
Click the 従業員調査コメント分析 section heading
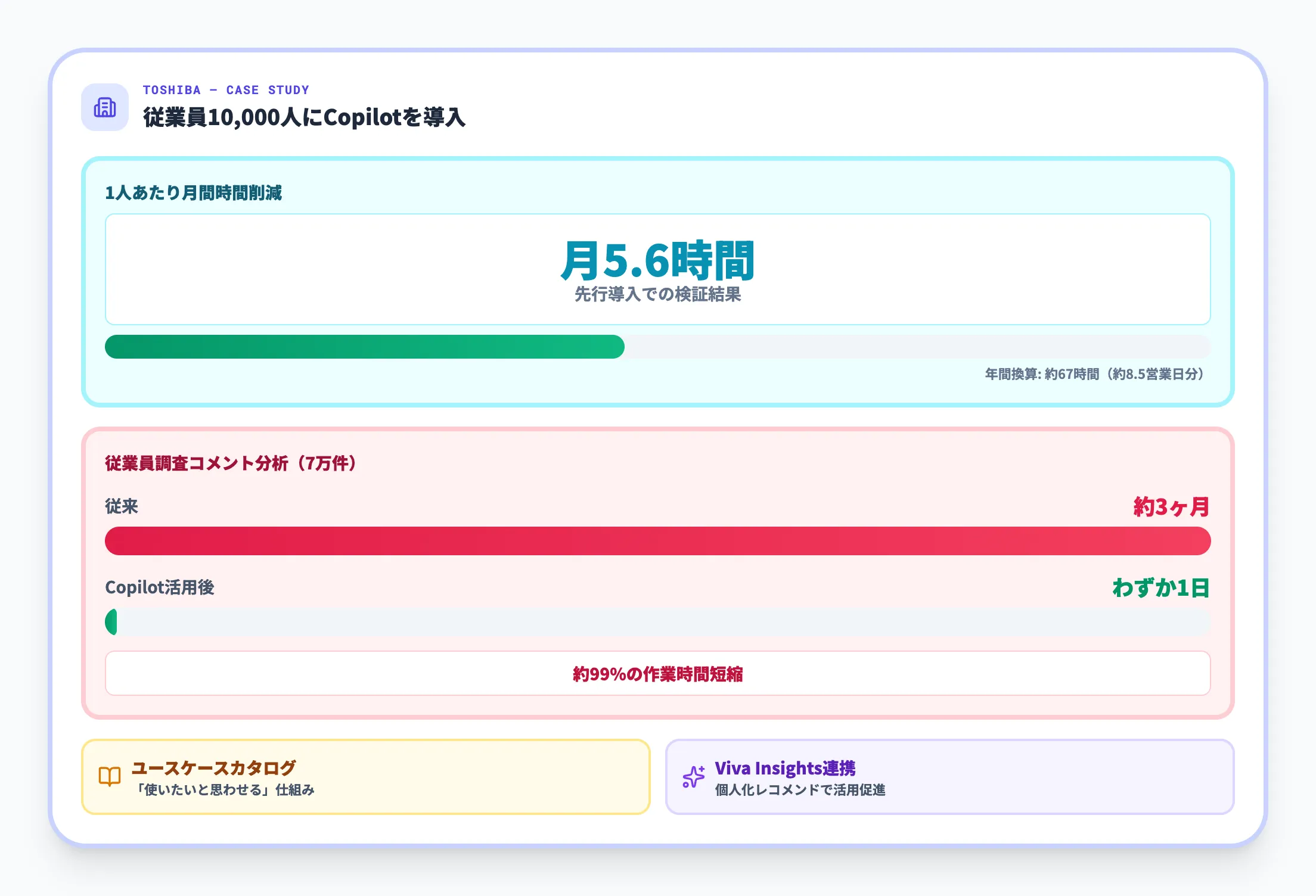(x=232, y=463)
